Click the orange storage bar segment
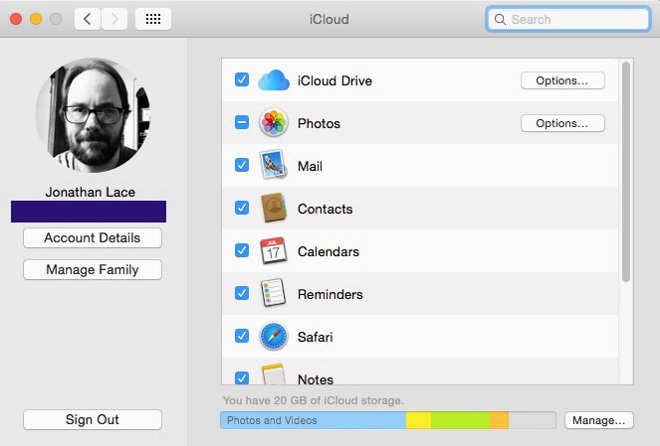This screenshot has width=660, height=446. [500, 420]
